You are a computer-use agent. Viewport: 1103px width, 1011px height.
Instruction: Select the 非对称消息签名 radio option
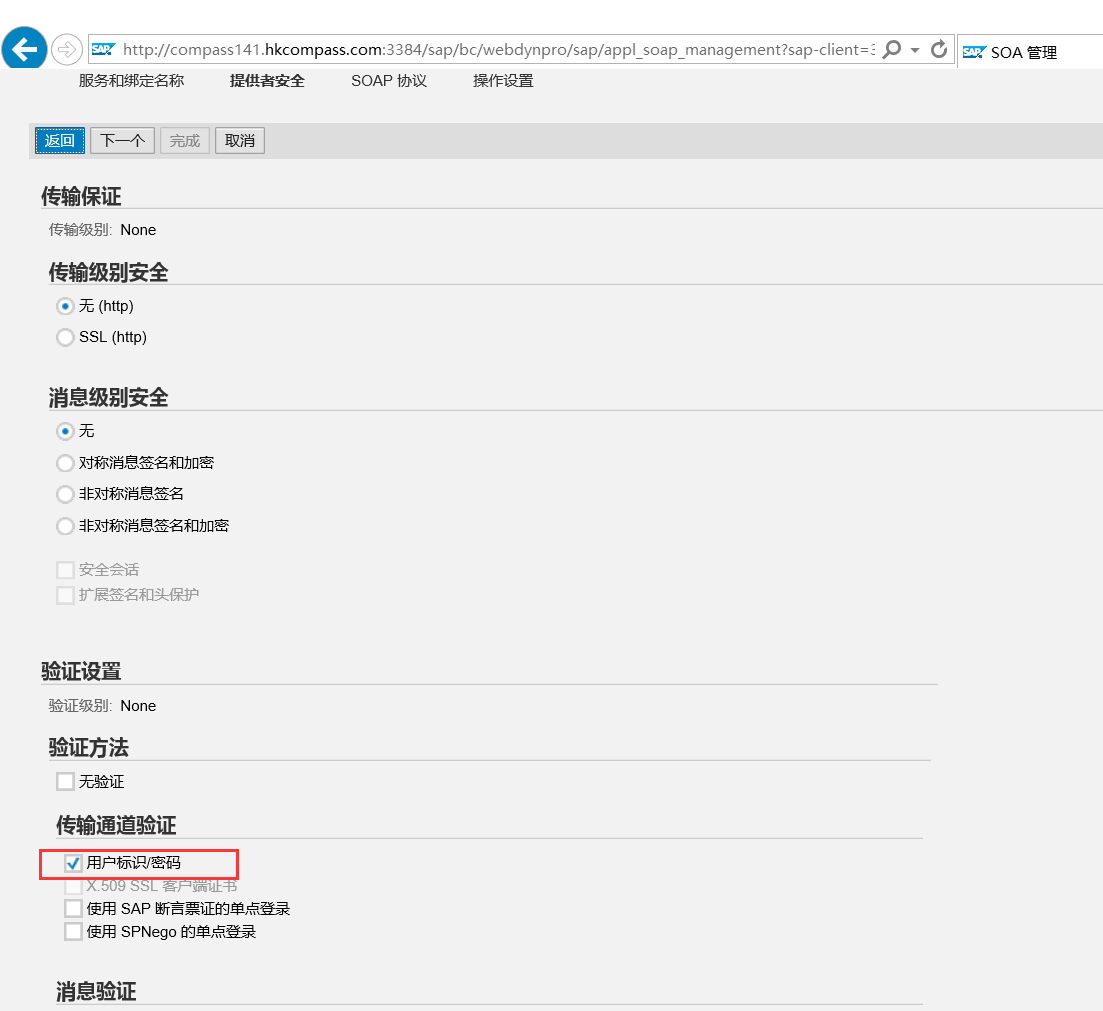(65, 495)
